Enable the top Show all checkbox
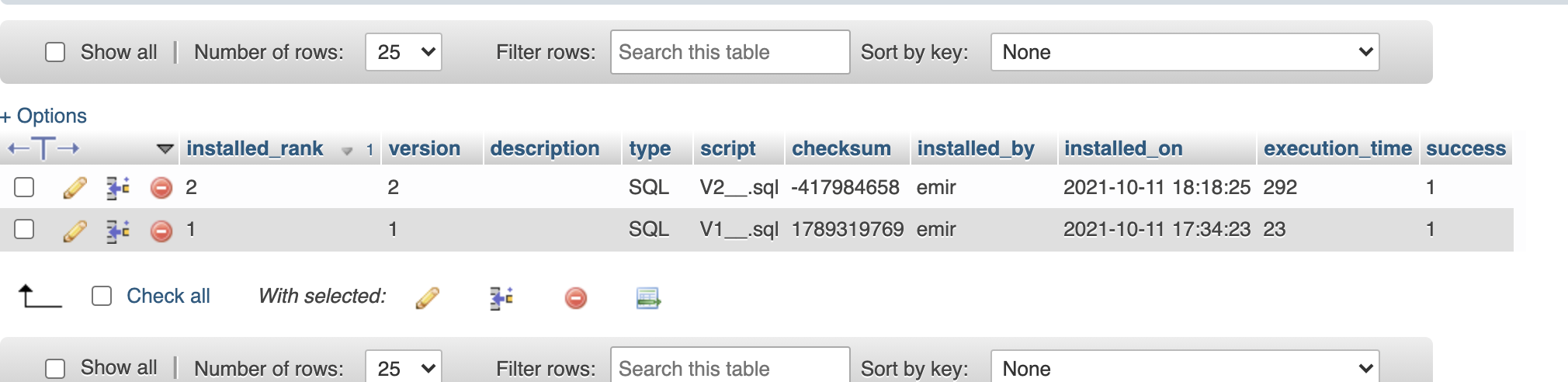This screenshot has width=1568, height=382. click(x=55, y=52)
